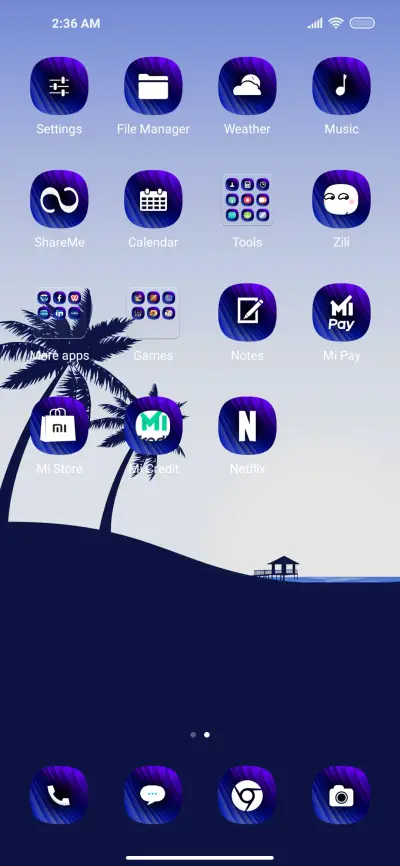This screenshot has width=400, height=866.
Task: Open the Music app
Action: tap(341, 86)
